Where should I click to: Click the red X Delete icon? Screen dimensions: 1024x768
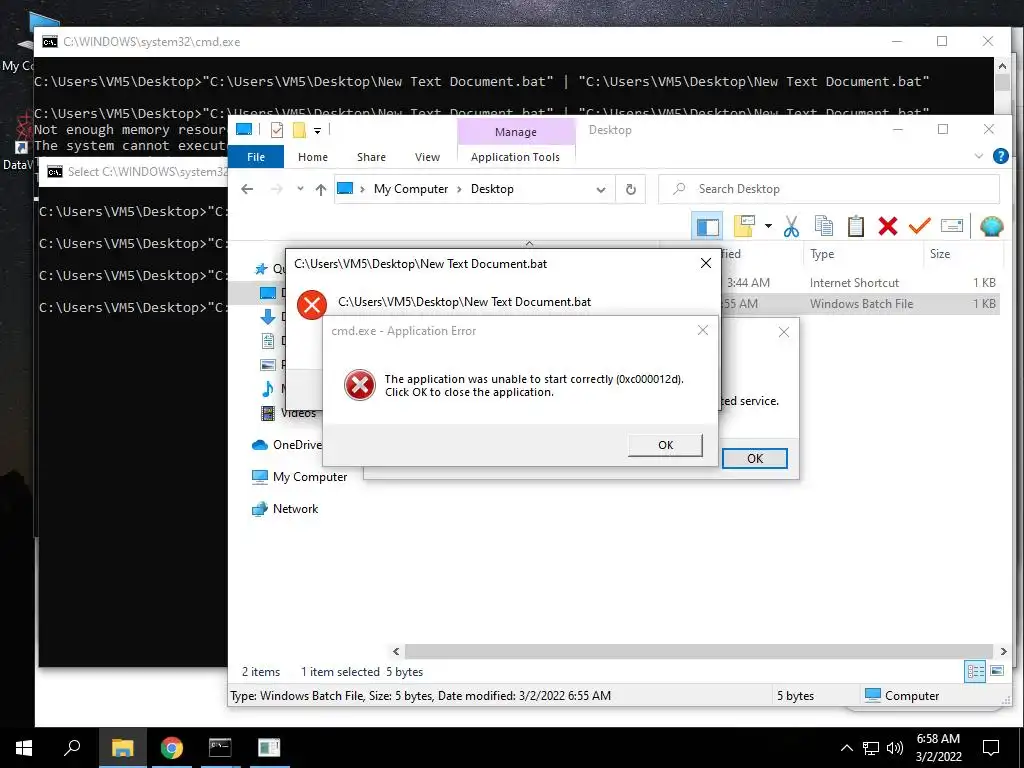pyautogui.click(x=888, y=227)
